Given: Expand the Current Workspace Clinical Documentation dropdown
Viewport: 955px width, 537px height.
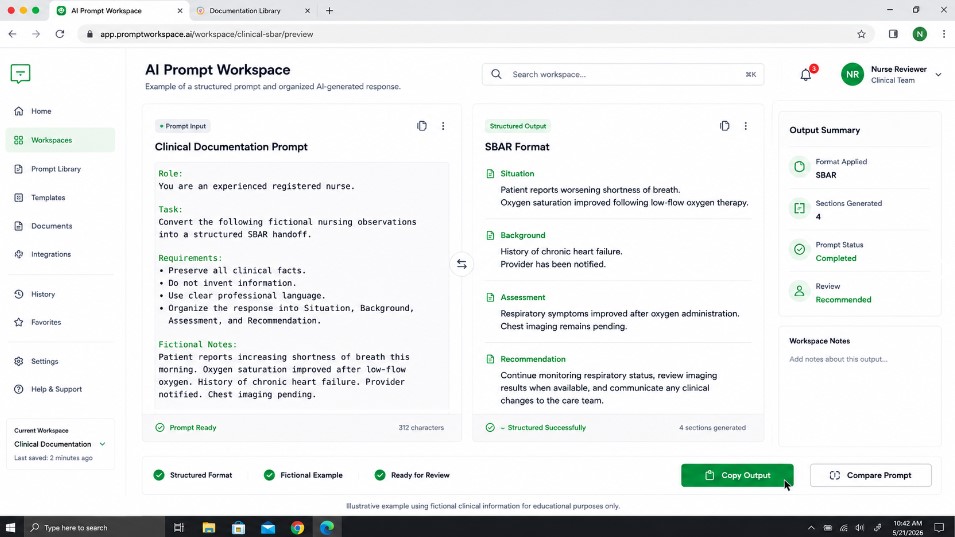Looking at the screenshot, I should (x=102, y=444).
